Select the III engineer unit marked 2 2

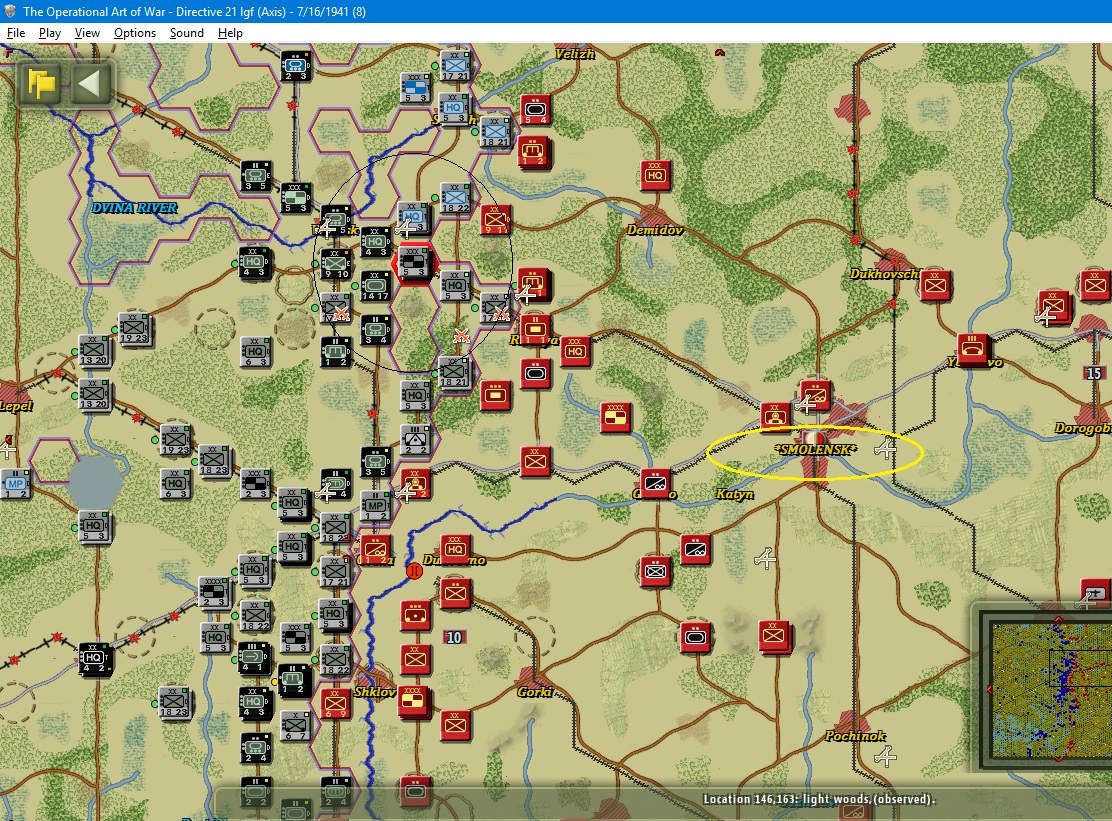pos(416,440)
